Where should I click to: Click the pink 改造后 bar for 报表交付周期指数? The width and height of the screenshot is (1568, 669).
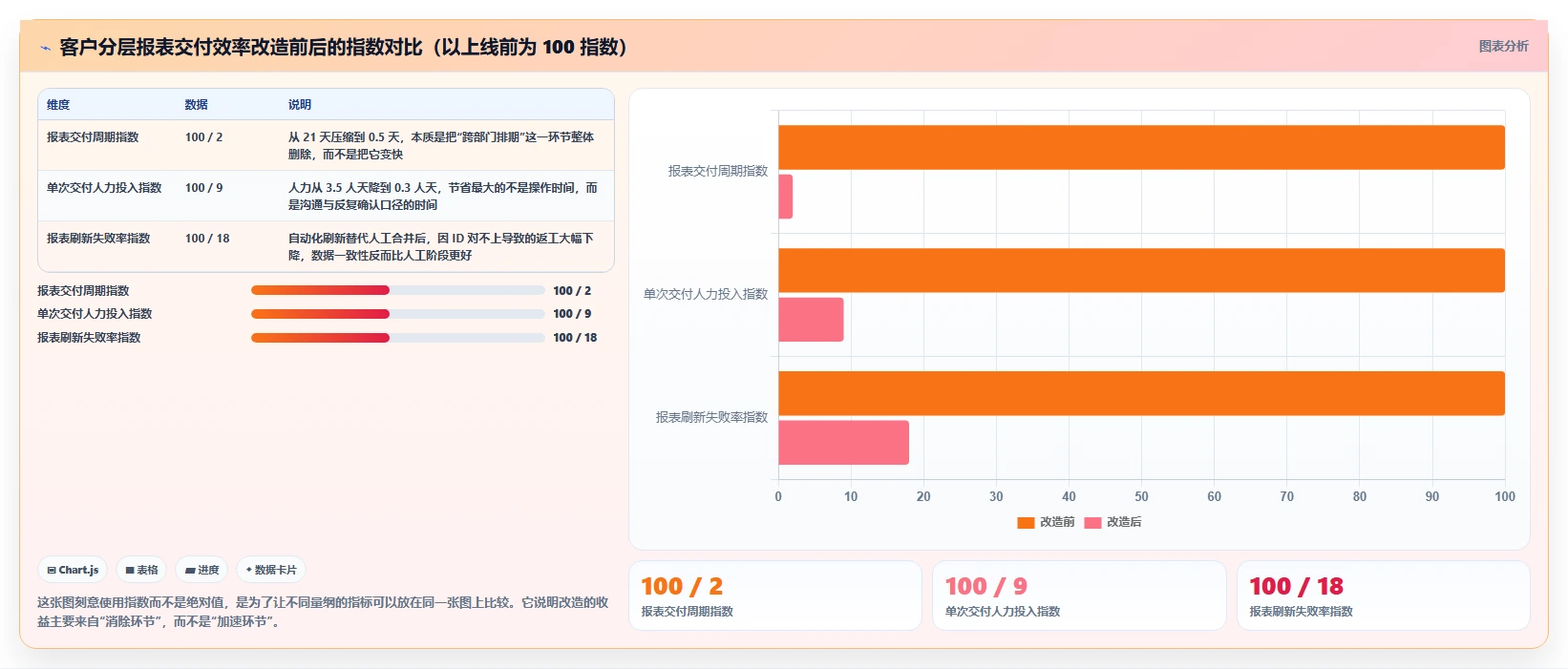pos(785,197)
